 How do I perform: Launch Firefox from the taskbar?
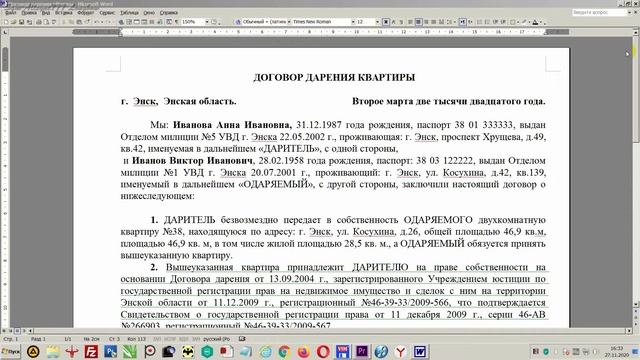pos(303,351)
